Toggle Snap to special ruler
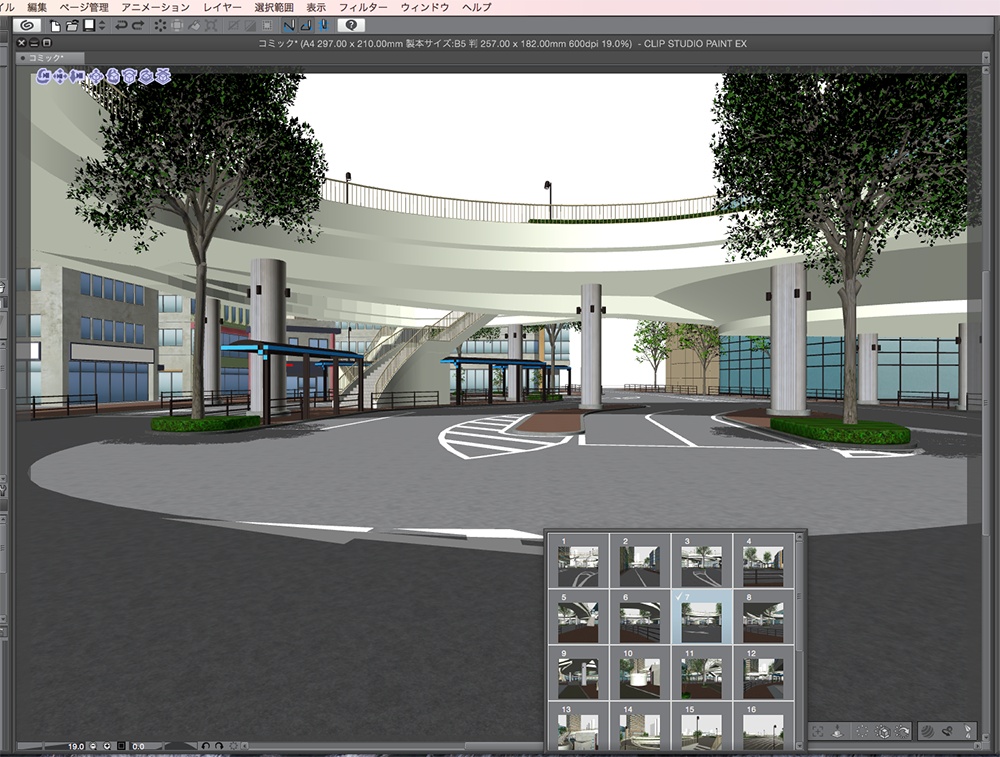1000x757 pixels. click(306, 26)
